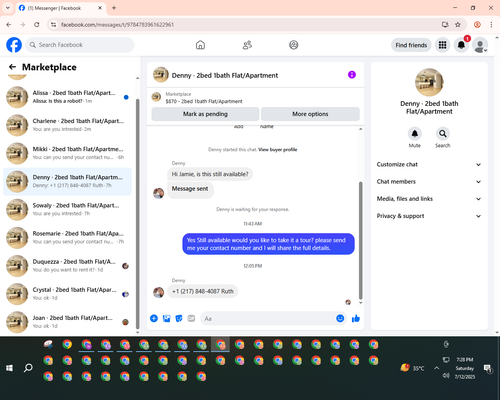Choose a GIF icon in composer

tap(191, 318)
